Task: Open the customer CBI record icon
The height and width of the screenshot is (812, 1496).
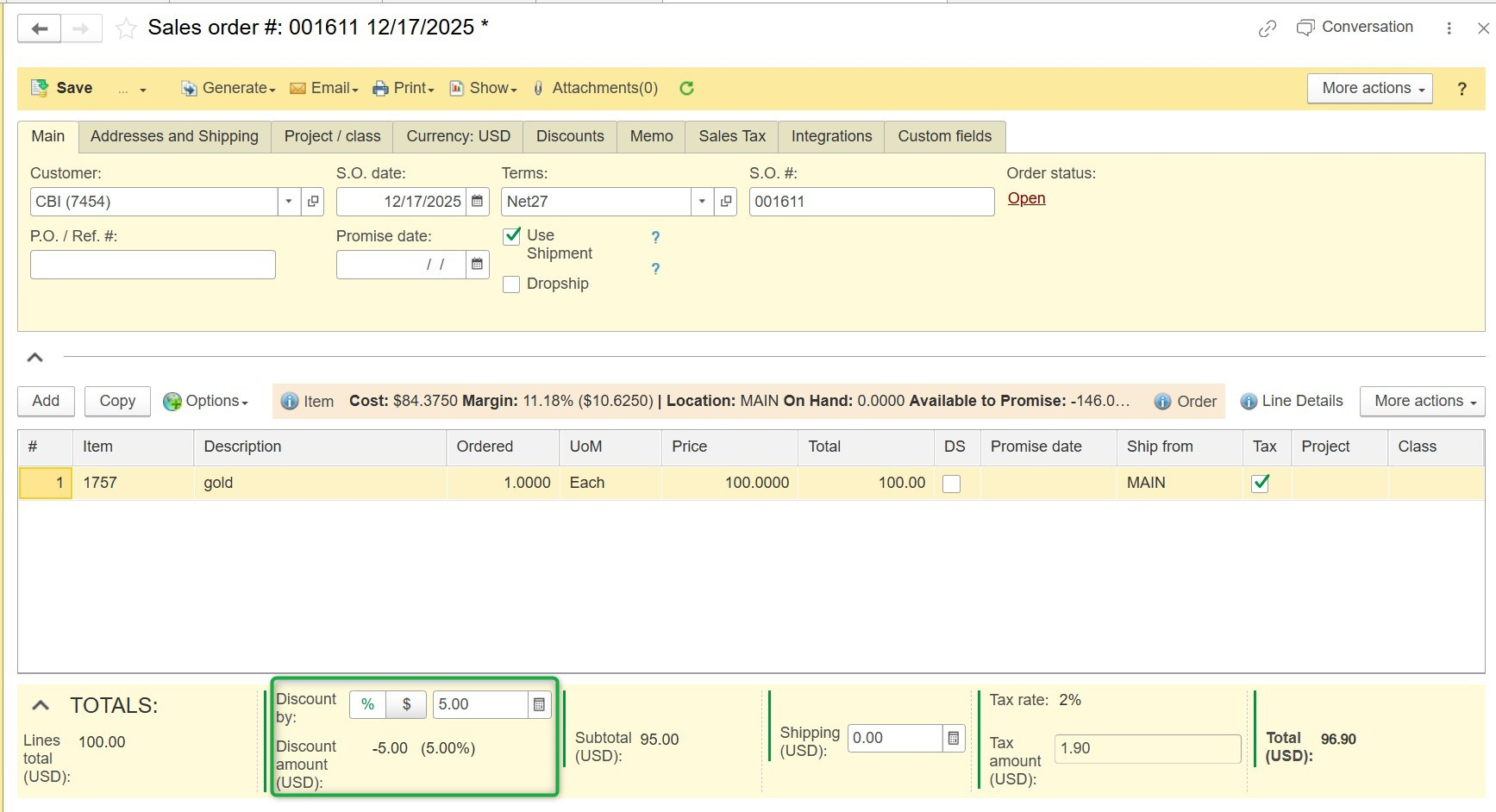Action: pyautogui.click(x=313, y=202)
